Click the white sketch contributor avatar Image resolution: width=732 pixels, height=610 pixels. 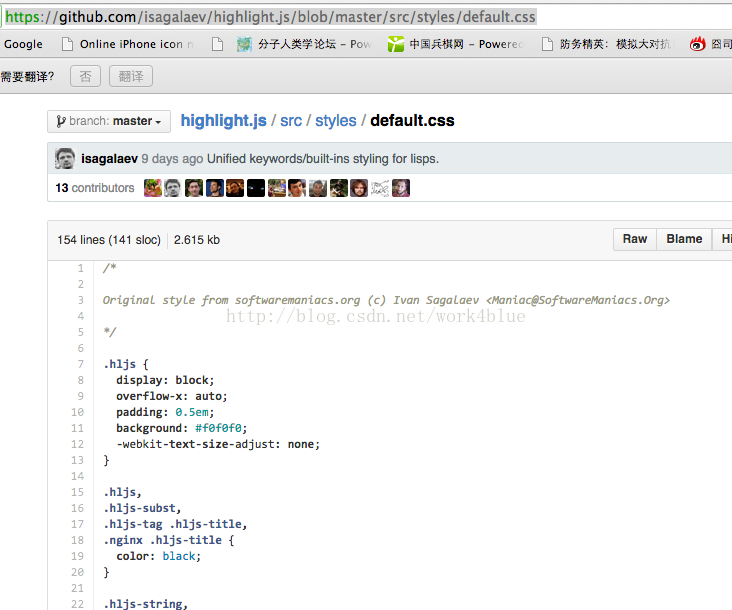pos(380,188)
